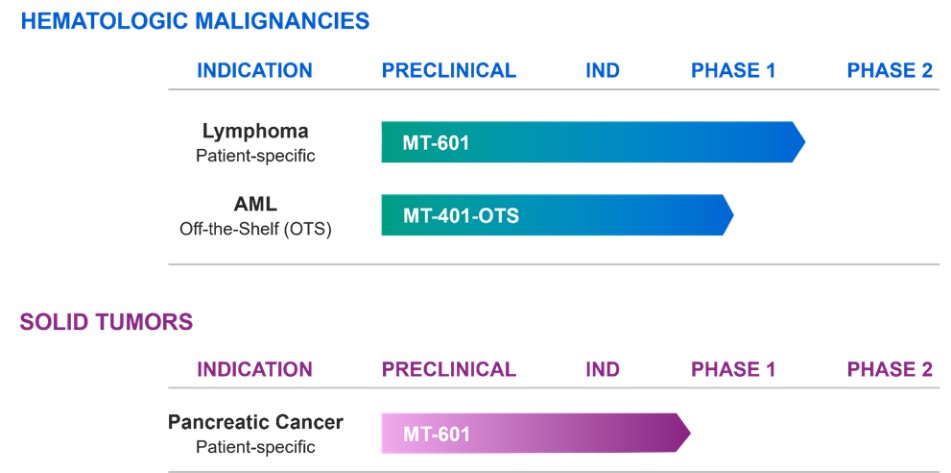Click the Pancreatic Cancer indication label
The width and height of the screenshot is (951, 473).
coord(255,422)
